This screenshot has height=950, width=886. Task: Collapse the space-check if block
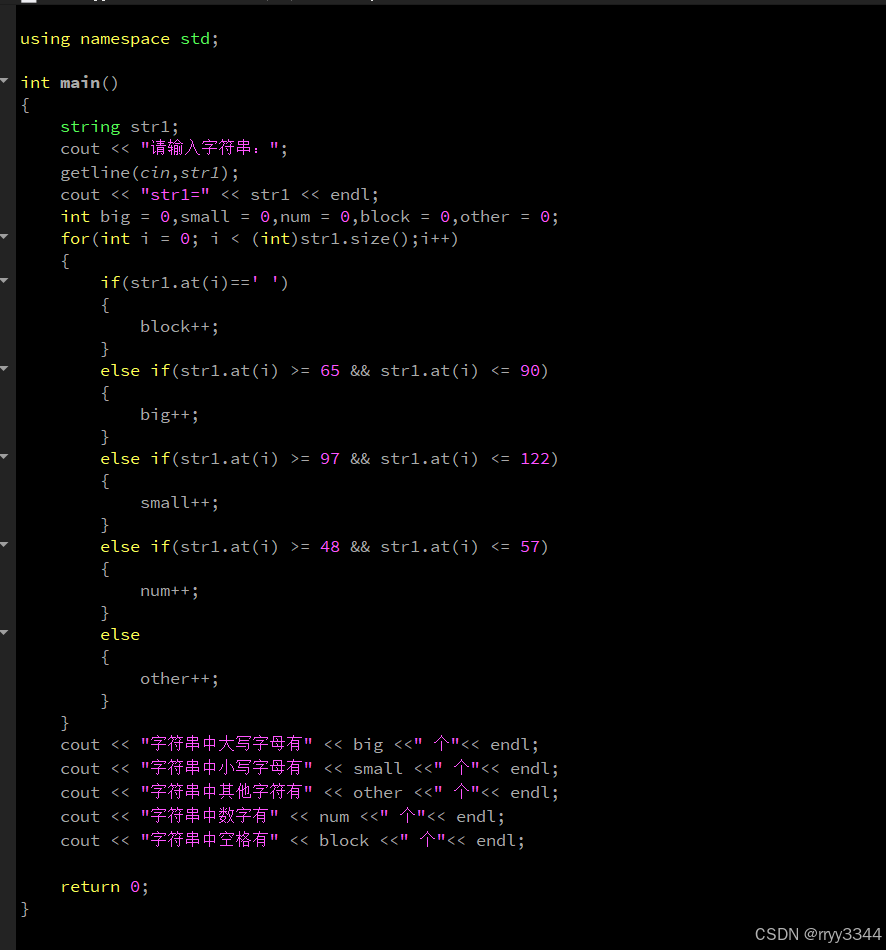click(5, 282)
